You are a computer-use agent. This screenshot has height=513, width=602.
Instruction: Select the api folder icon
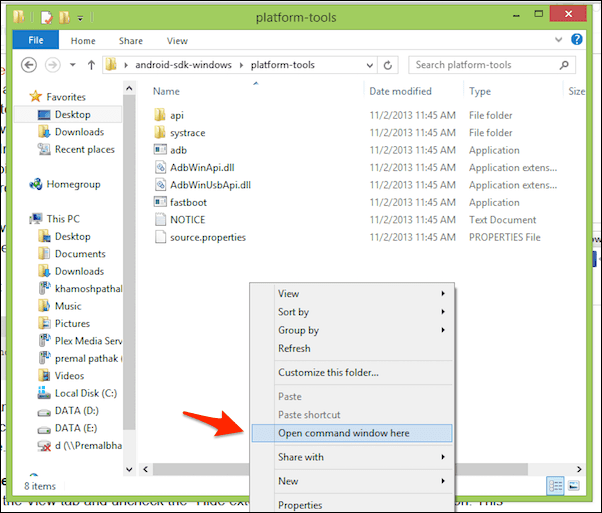160,115
